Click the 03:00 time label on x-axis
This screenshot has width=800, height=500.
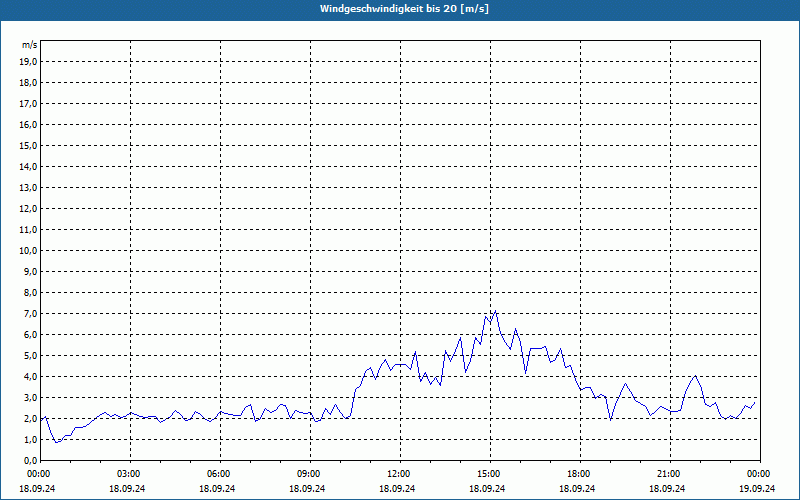pos(129,474)
